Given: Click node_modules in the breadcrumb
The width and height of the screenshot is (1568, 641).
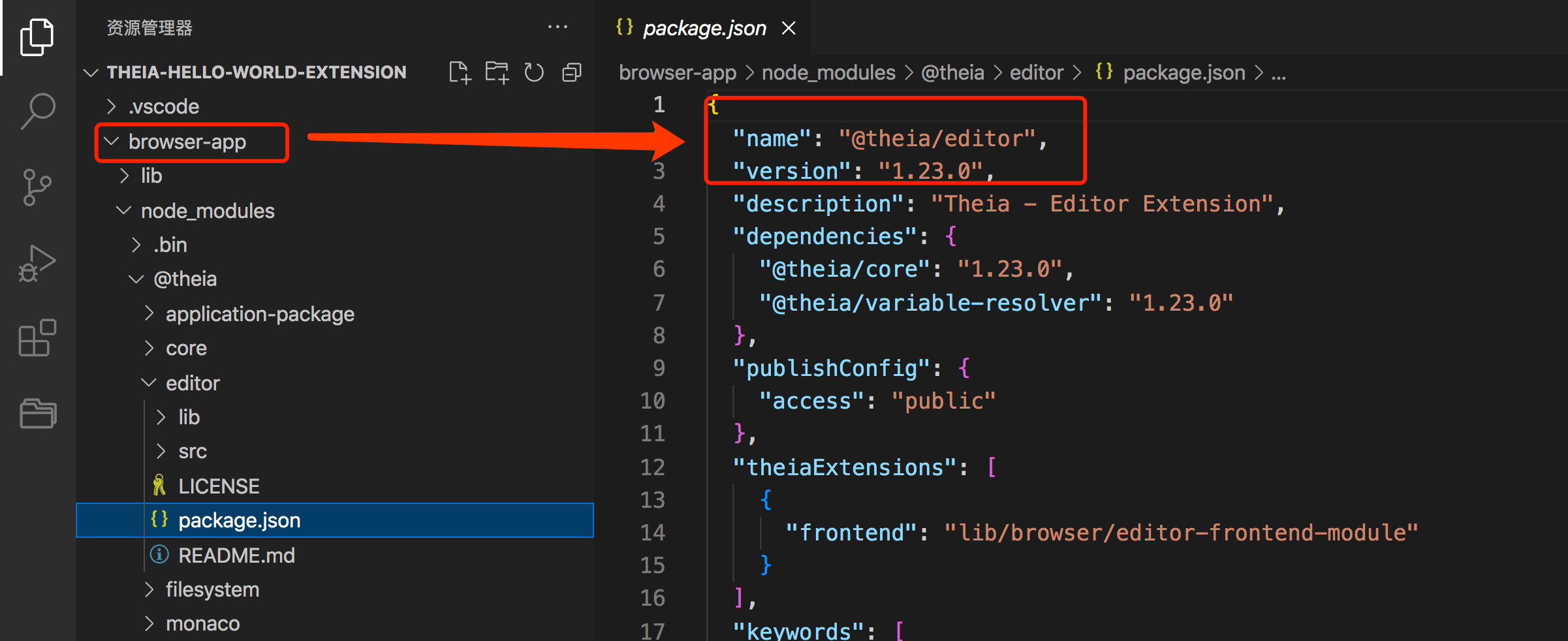Looking at the screenshot, I should pyautogui.click(x=828, y=72).
